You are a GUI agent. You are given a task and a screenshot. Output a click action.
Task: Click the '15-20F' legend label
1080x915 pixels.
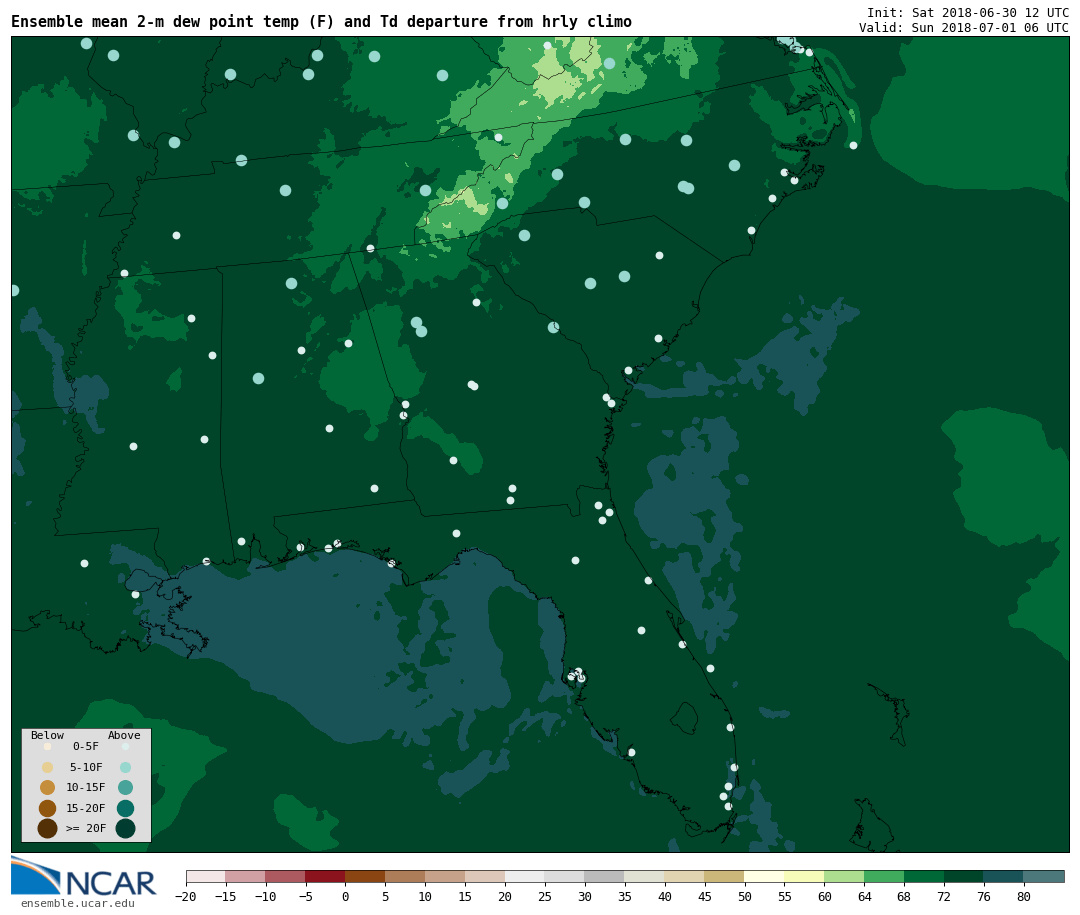pos(86,808)
